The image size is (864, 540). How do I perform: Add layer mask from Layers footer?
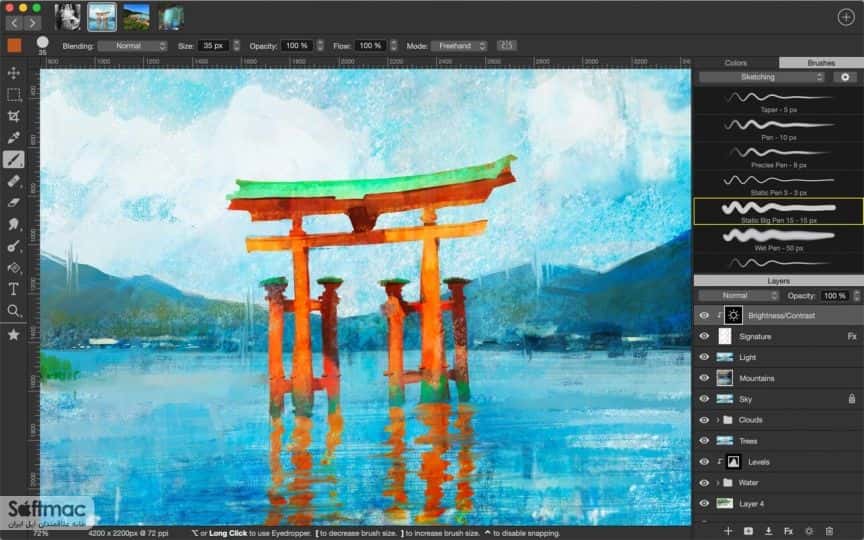point(748,531)
